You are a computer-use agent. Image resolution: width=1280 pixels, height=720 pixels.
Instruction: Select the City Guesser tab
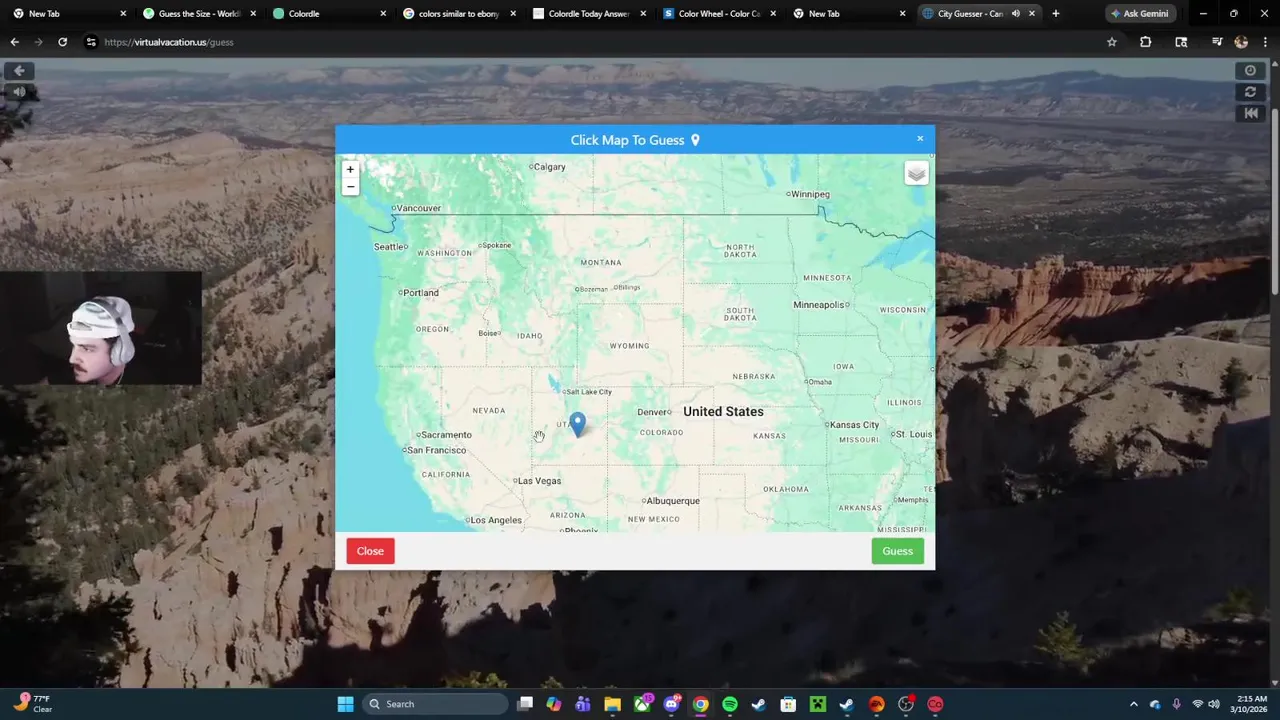point(970,14)
